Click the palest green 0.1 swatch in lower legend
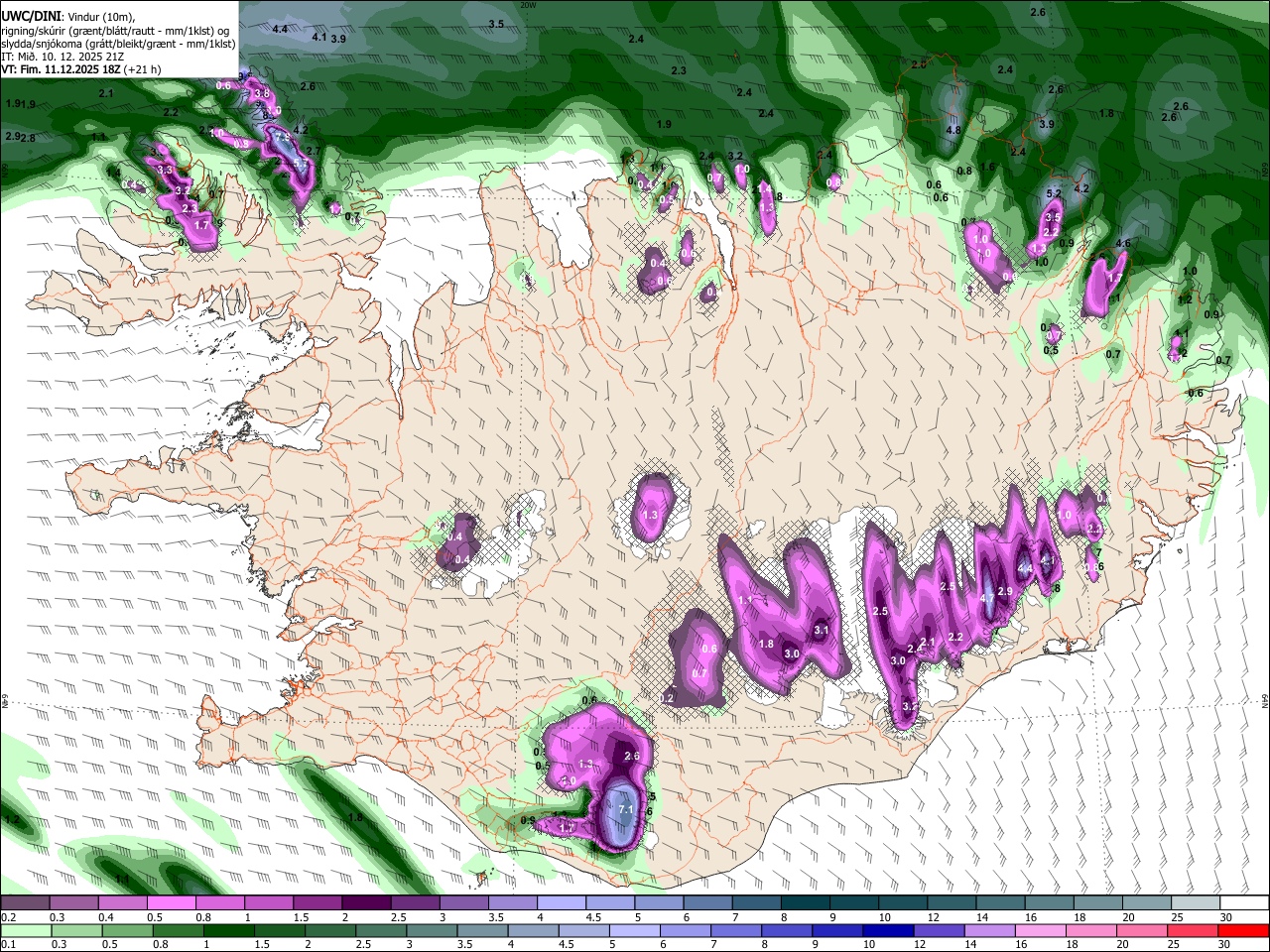Viewport: 1270px width, 952px height. click(x=26, y=930)
